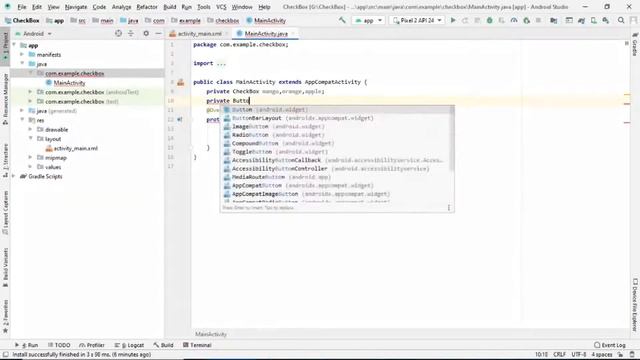Screen dimensions: 640x360
Task: Open SDK Manager icon
Action: tap(606, 20)
